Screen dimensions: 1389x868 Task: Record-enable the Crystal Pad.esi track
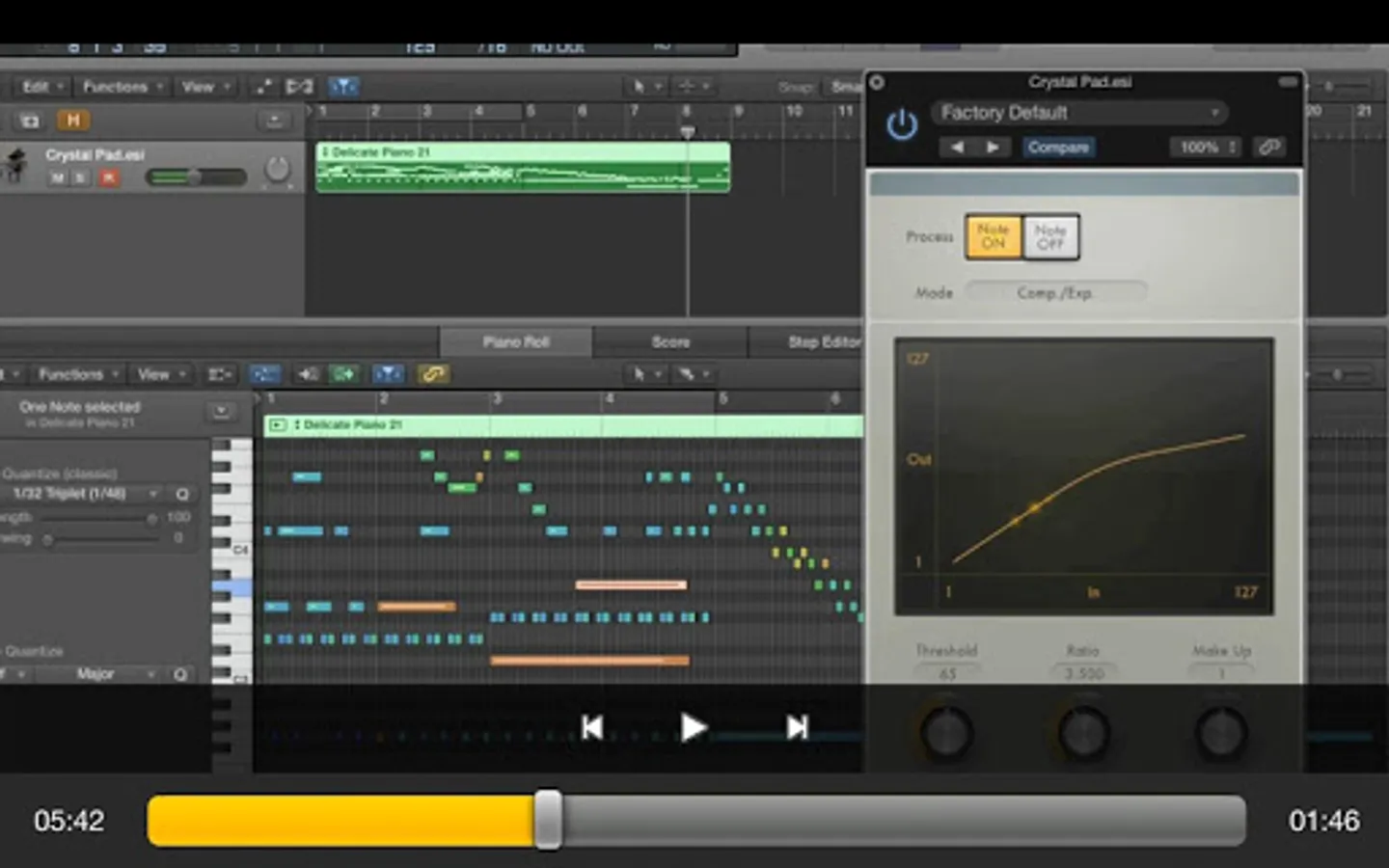[109, 177]
